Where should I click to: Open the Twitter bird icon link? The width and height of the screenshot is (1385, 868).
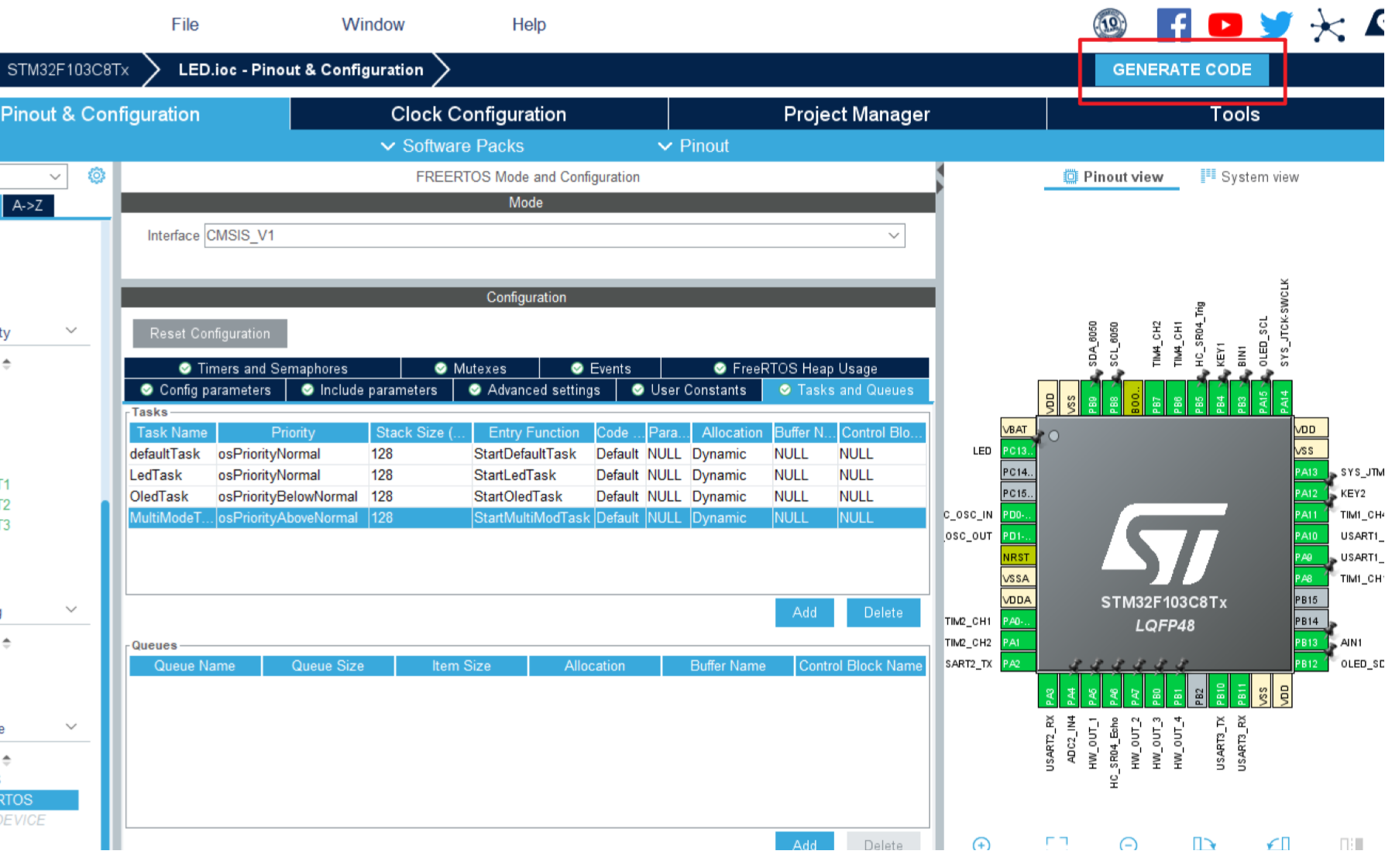1276,25
